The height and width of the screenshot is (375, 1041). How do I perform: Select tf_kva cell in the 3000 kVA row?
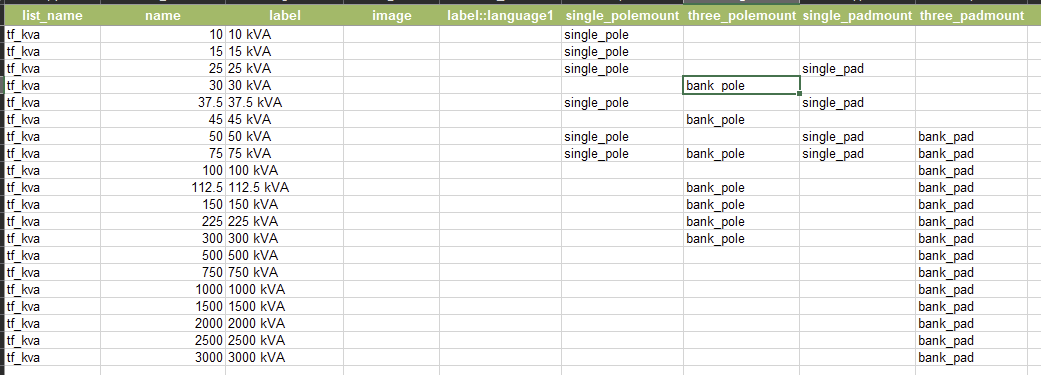52,358
